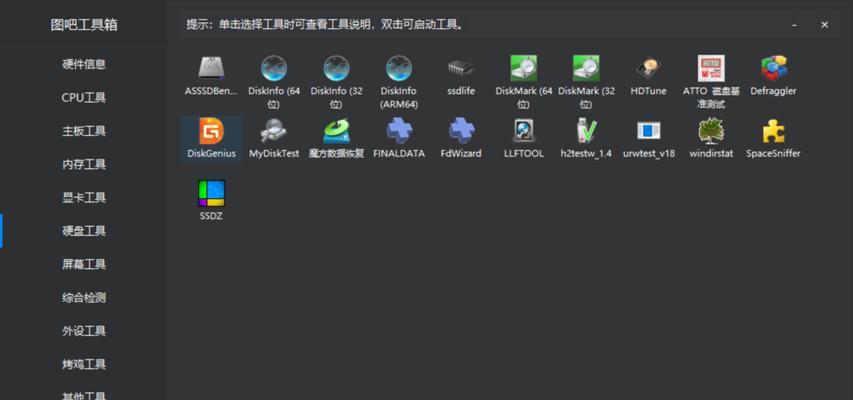The height and width of the screenshot is (400, 853).
Task: Select the urwtest_v18 icon
Action: (x=648, y=131)
